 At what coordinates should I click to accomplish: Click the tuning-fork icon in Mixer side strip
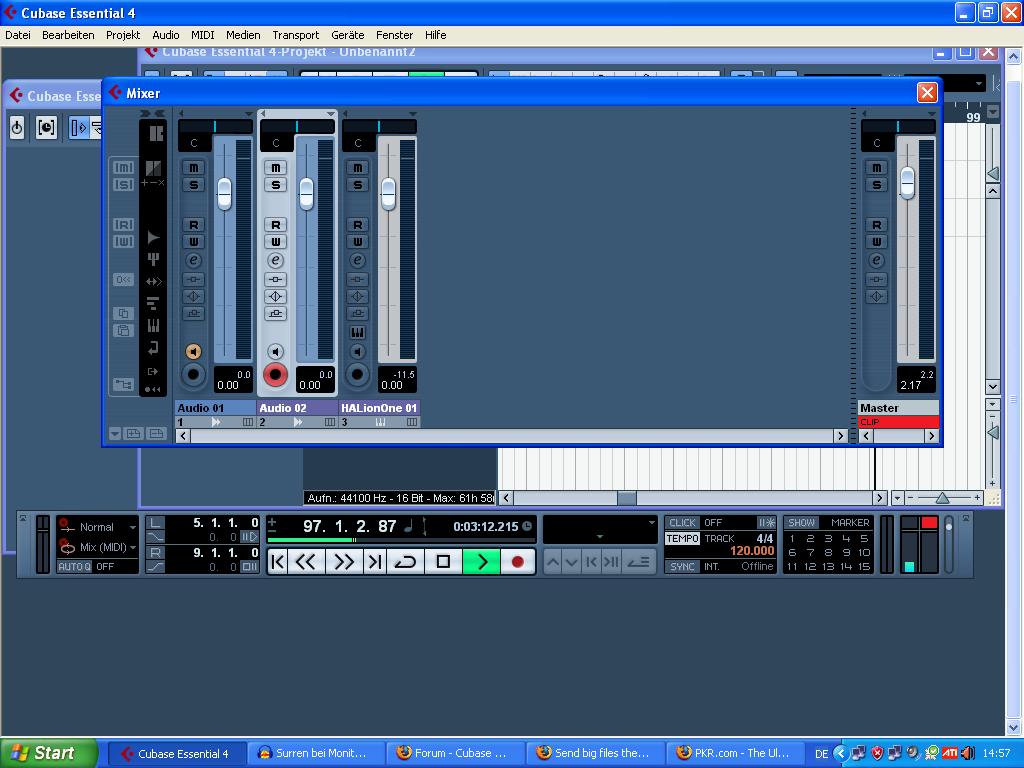tap(153, 259)
